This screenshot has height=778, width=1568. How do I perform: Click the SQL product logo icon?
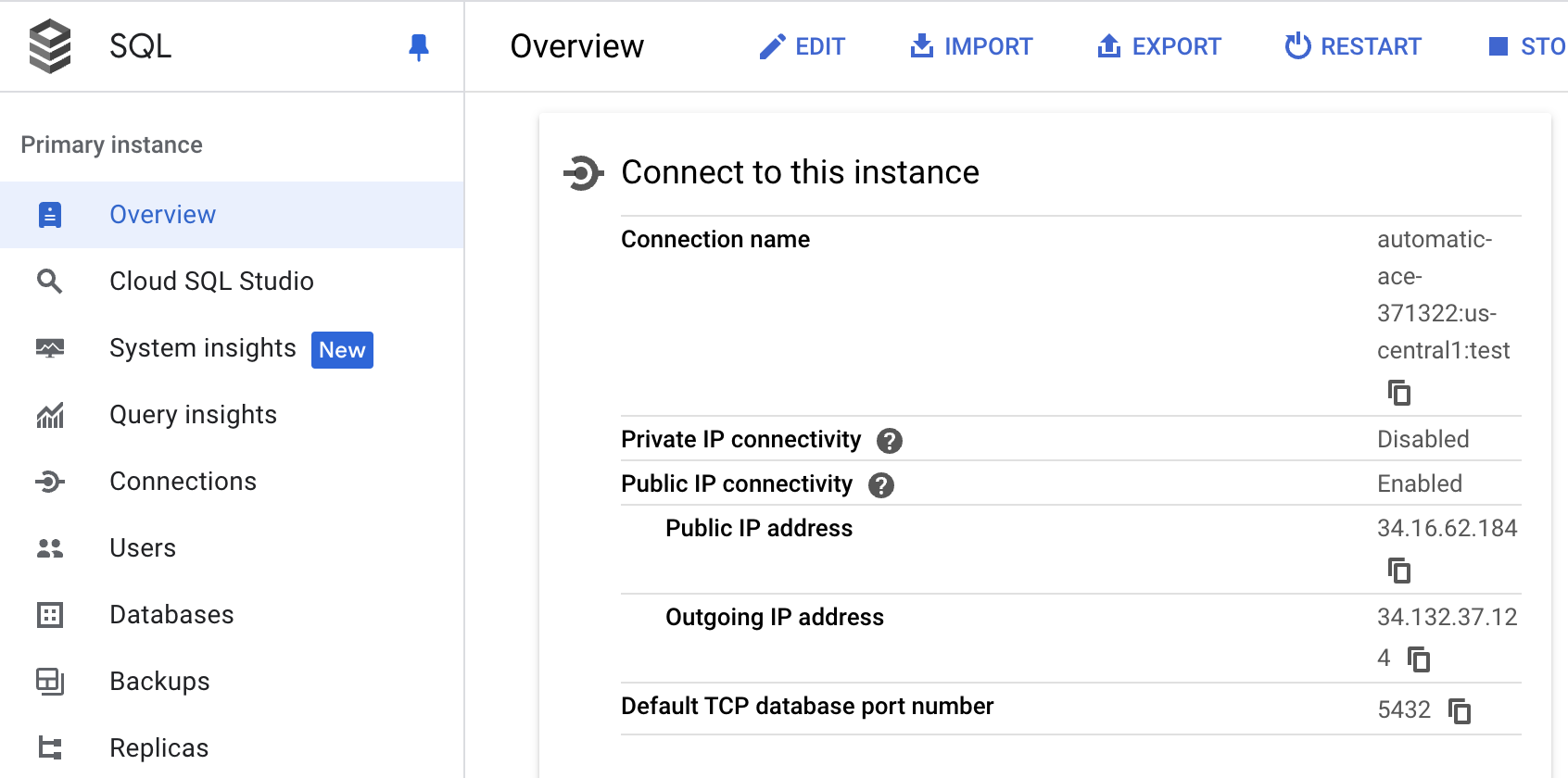50,46
